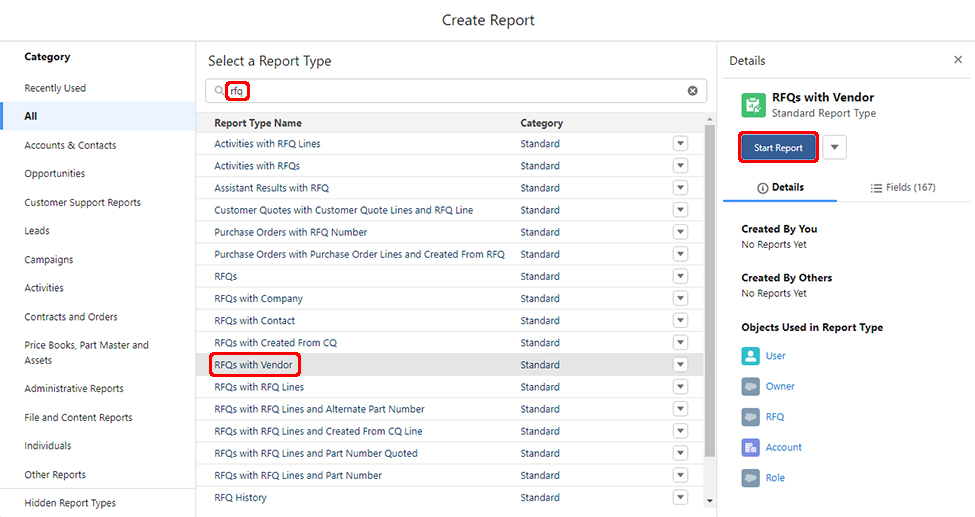Viewport: 975px width, 517px height.
Task: Open dropdown for Purchase Orders with RFQ Number
Action: coord(680,232)
